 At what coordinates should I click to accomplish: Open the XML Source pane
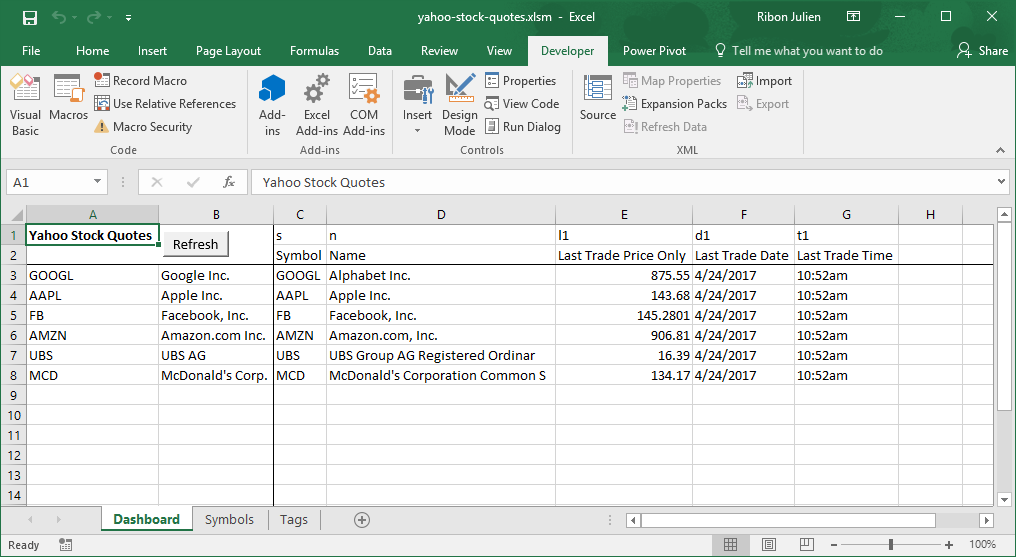pos(597,97)
